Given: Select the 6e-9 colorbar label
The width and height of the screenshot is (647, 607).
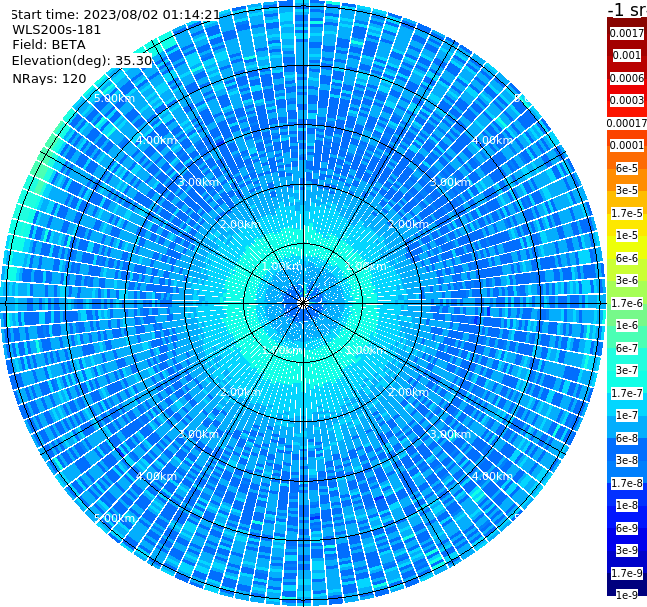Looking at the screenshot, I should pyautogui.click(x=627, y=528).
